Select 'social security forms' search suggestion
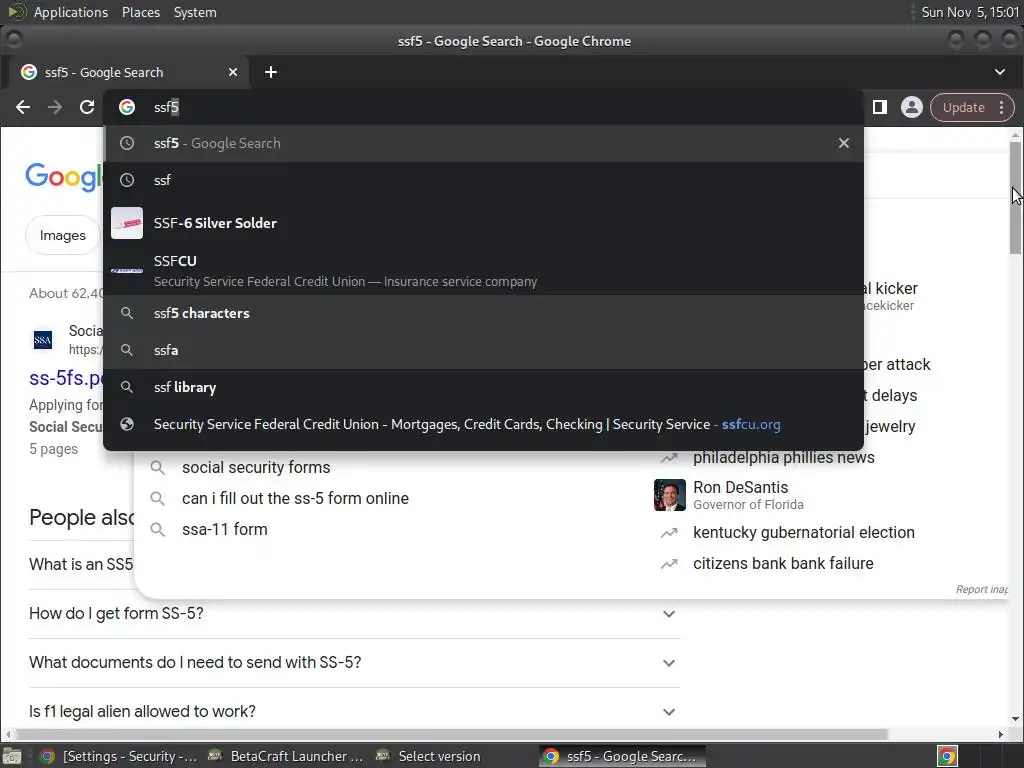1024x768 pixels. pyautogui.click(x=256, y=468)
